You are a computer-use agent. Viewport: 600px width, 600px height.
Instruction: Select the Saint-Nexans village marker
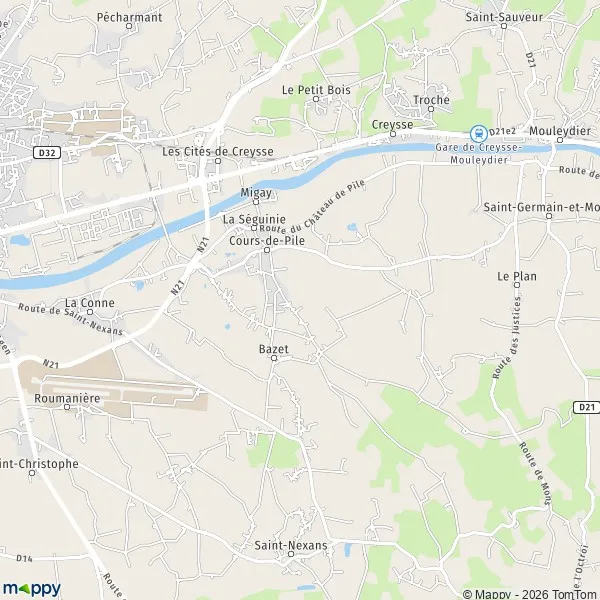(x=291, y=554)
